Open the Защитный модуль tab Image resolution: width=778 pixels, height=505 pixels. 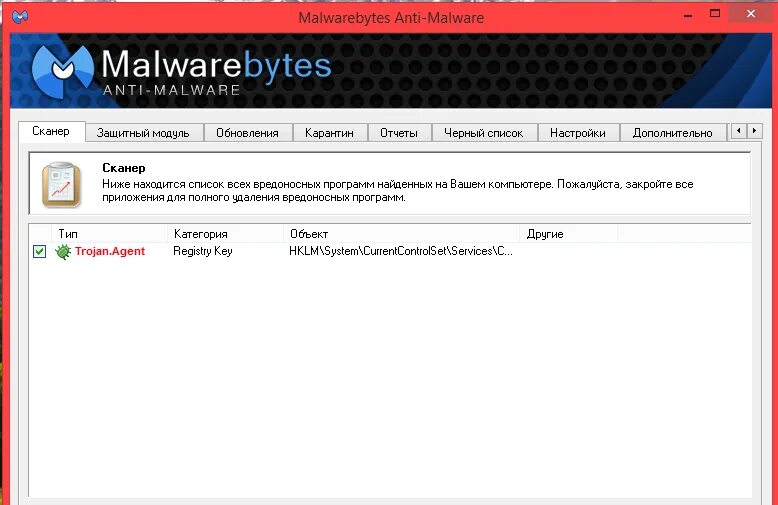coord(143,133)
